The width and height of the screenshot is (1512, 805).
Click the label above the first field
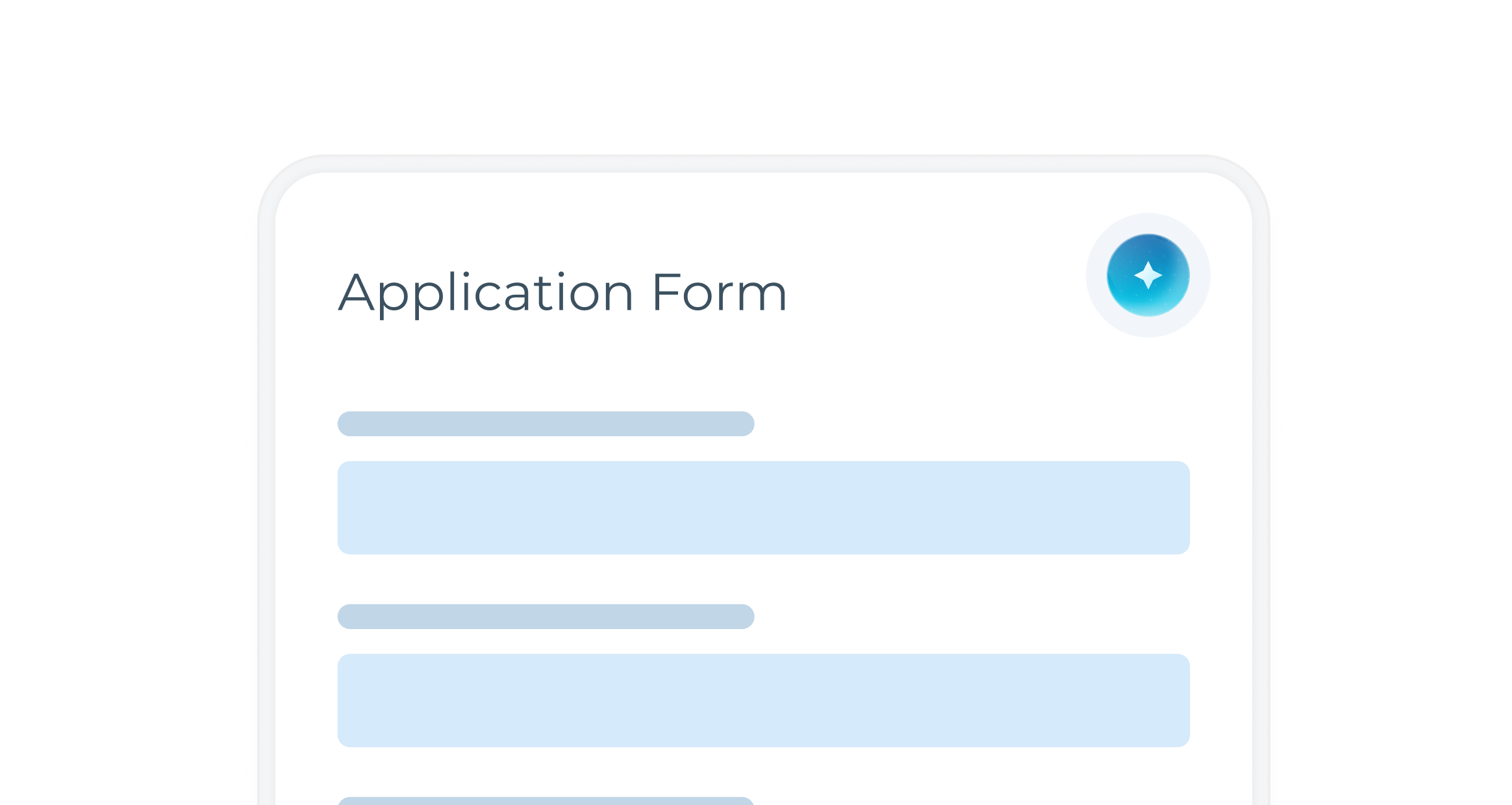coord(546,423)
